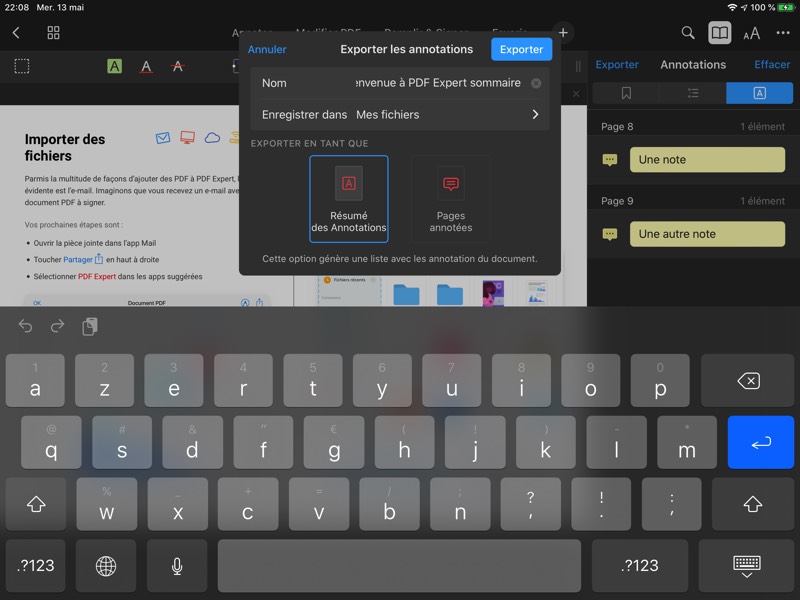
Task: Tap Annuler to cancel export
Action: coord(267,49)
